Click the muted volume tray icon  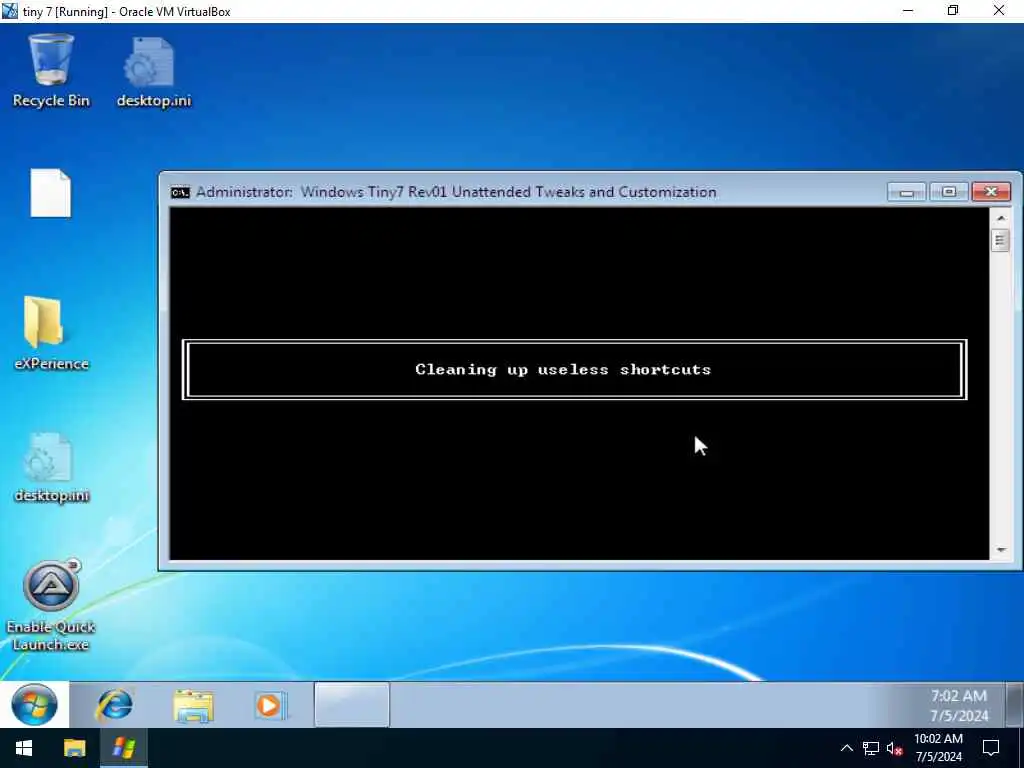(894, 748)
